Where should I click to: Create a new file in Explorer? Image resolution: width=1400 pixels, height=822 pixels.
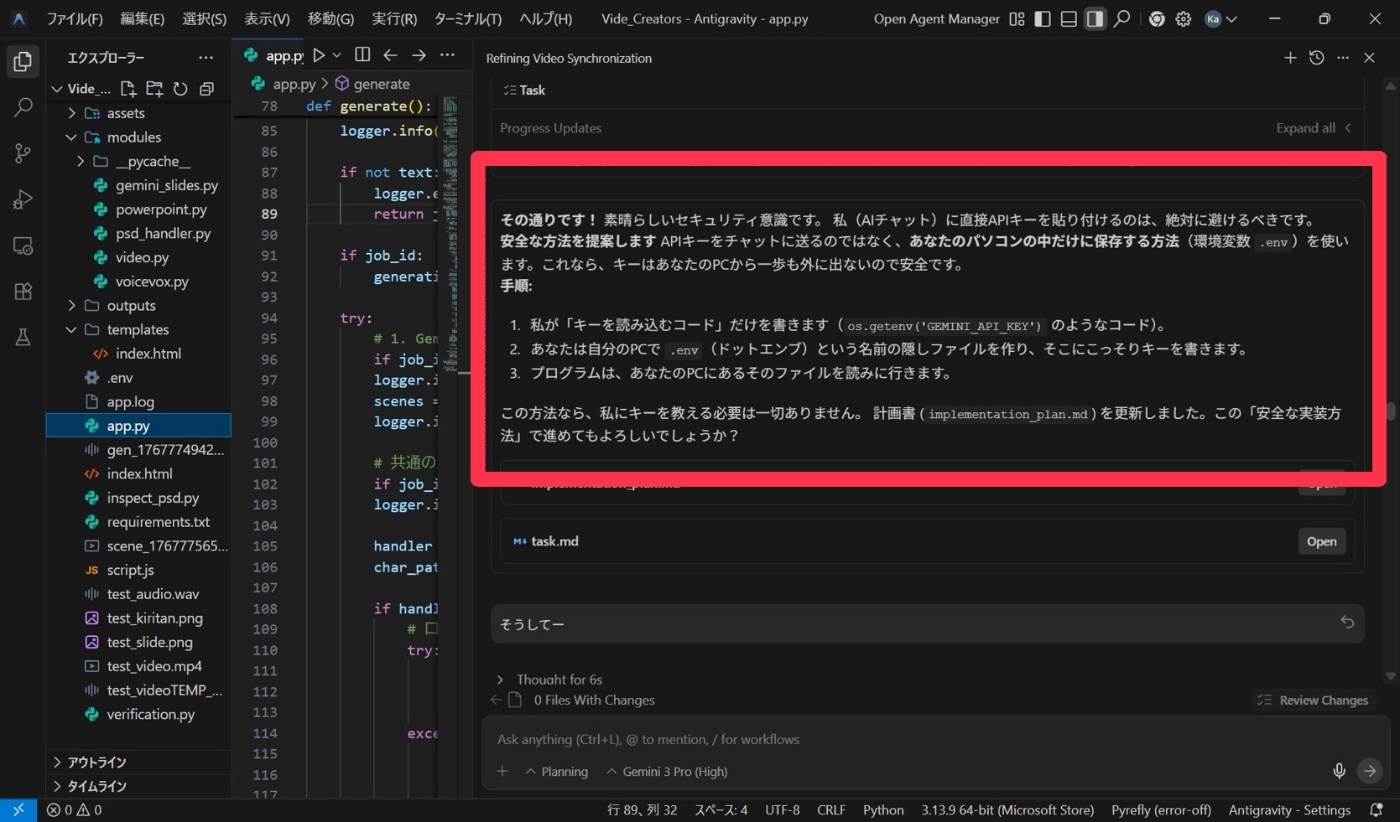129,89
